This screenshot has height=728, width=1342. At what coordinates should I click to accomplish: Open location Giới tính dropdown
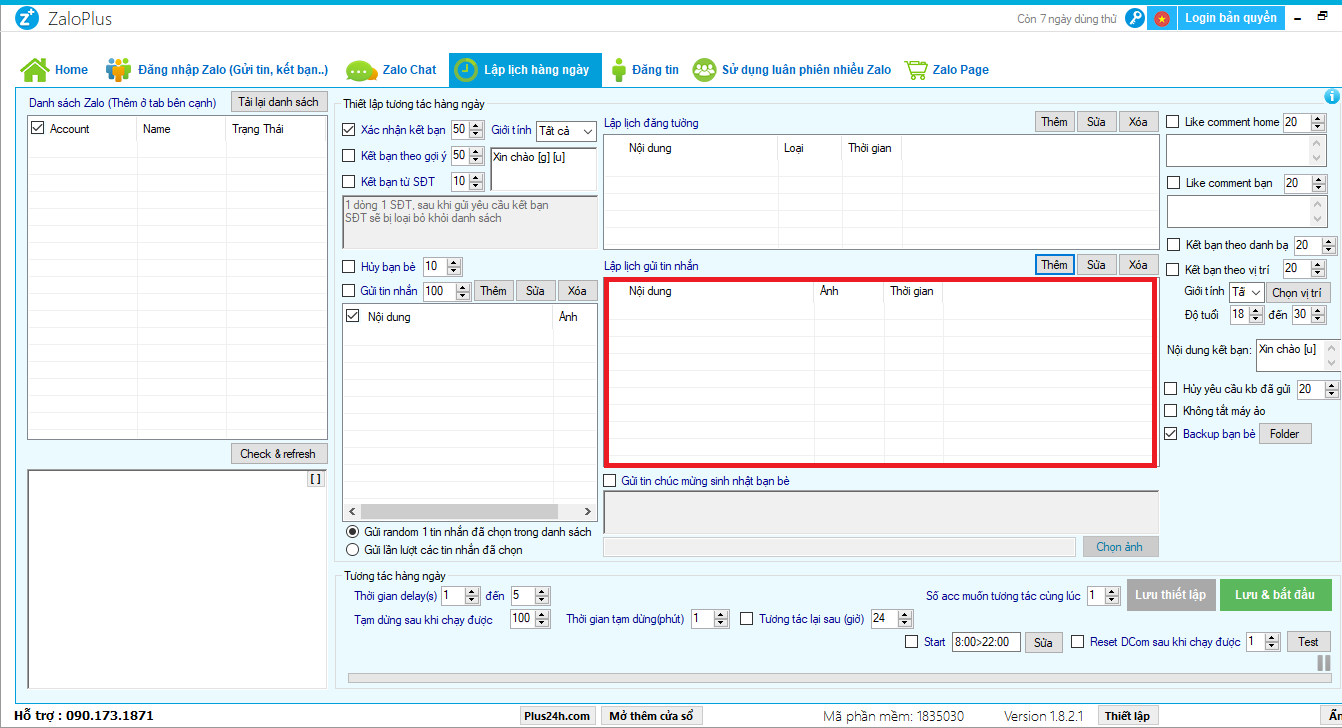tap(1247, 292)
